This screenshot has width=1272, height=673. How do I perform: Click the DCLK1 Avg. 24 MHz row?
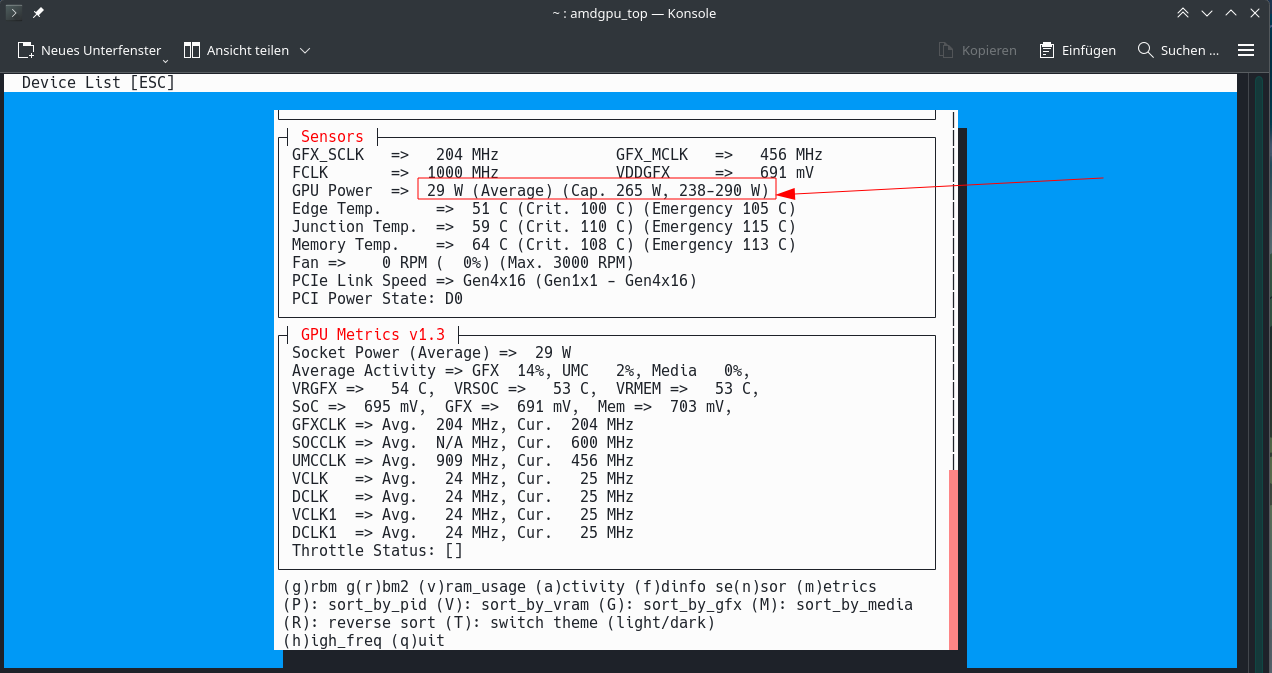coord(463,533)
